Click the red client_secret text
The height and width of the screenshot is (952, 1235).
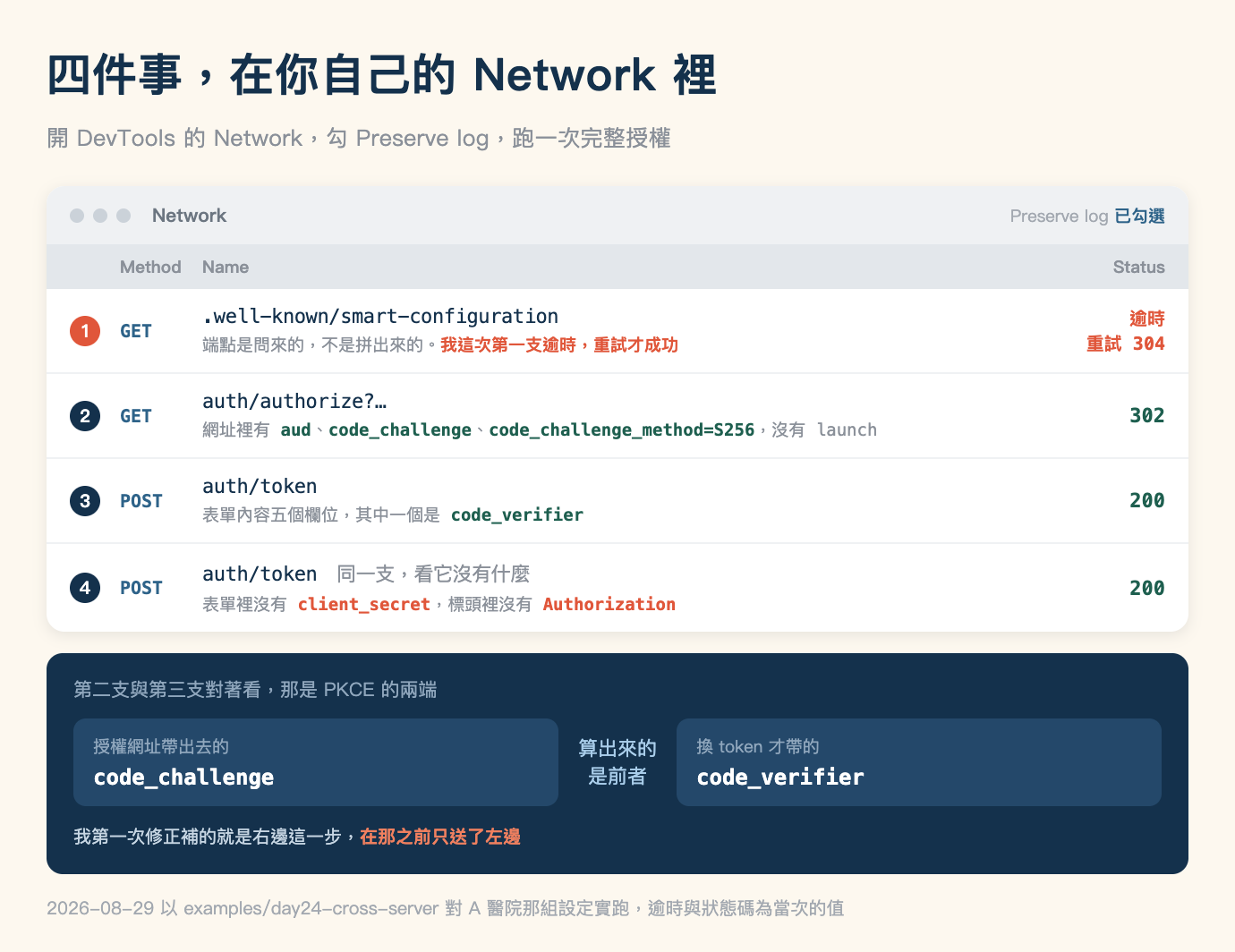364,604
